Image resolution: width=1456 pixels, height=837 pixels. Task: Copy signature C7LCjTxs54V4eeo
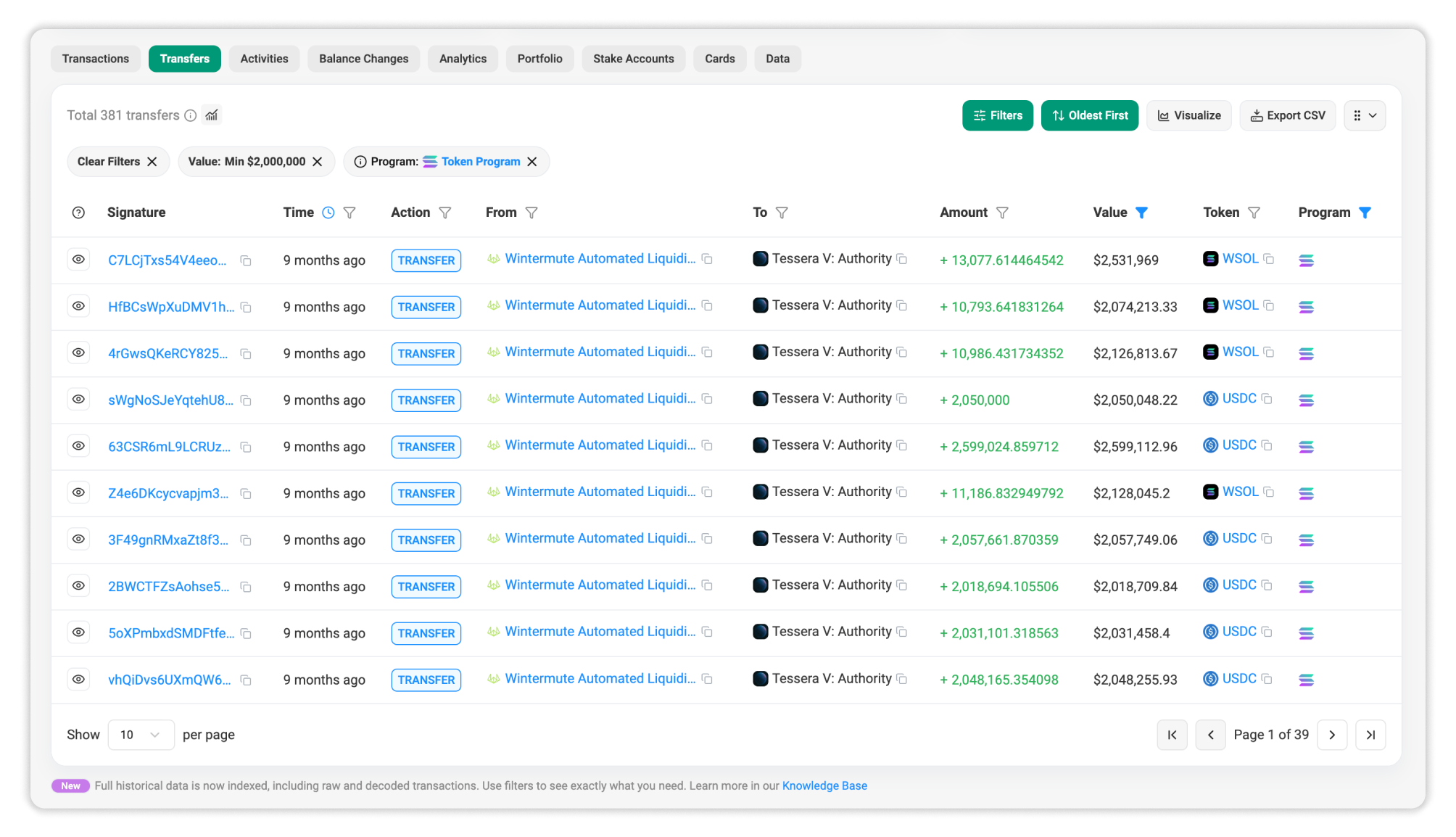(246, 260)
